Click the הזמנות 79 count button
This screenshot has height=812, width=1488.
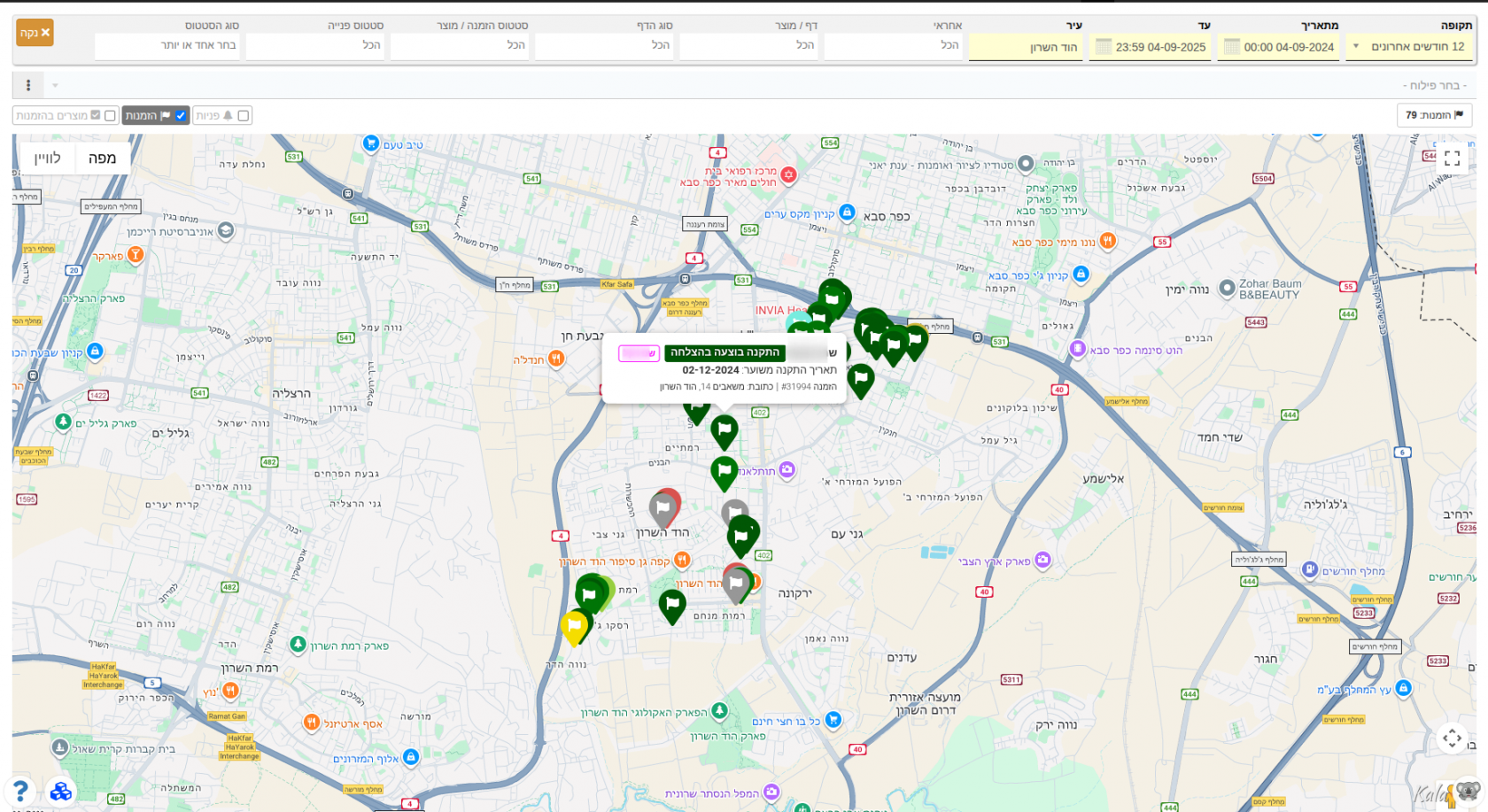pos(1434,115)
